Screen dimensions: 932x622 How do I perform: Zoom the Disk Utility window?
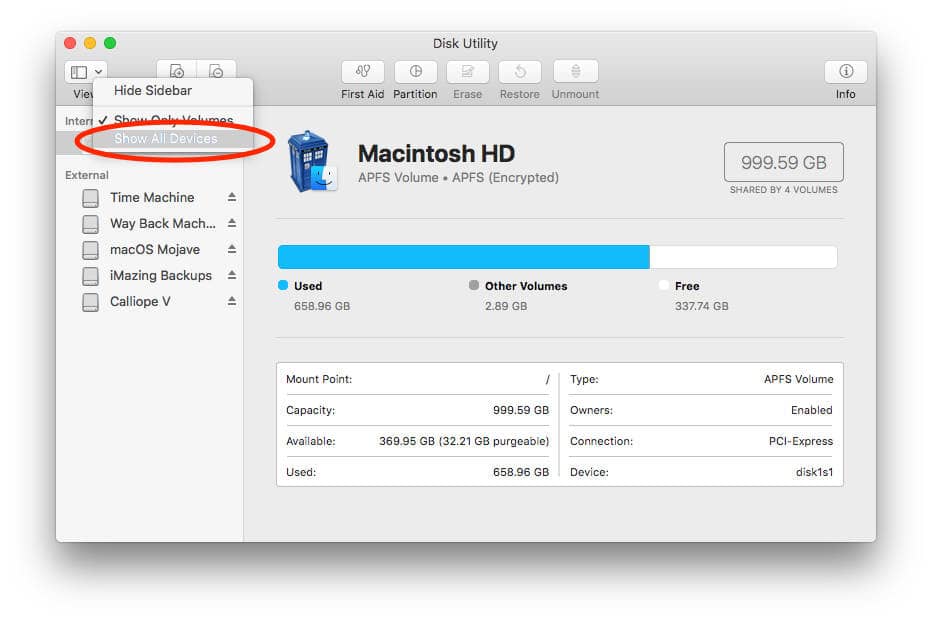[x=110, y=43]
